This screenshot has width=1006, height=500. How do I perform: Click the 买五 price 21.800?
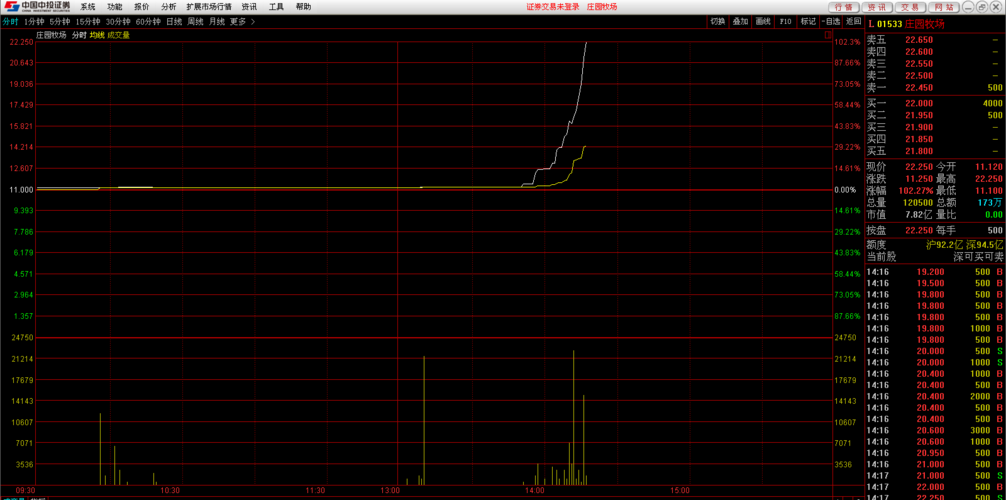click(919, 151)
